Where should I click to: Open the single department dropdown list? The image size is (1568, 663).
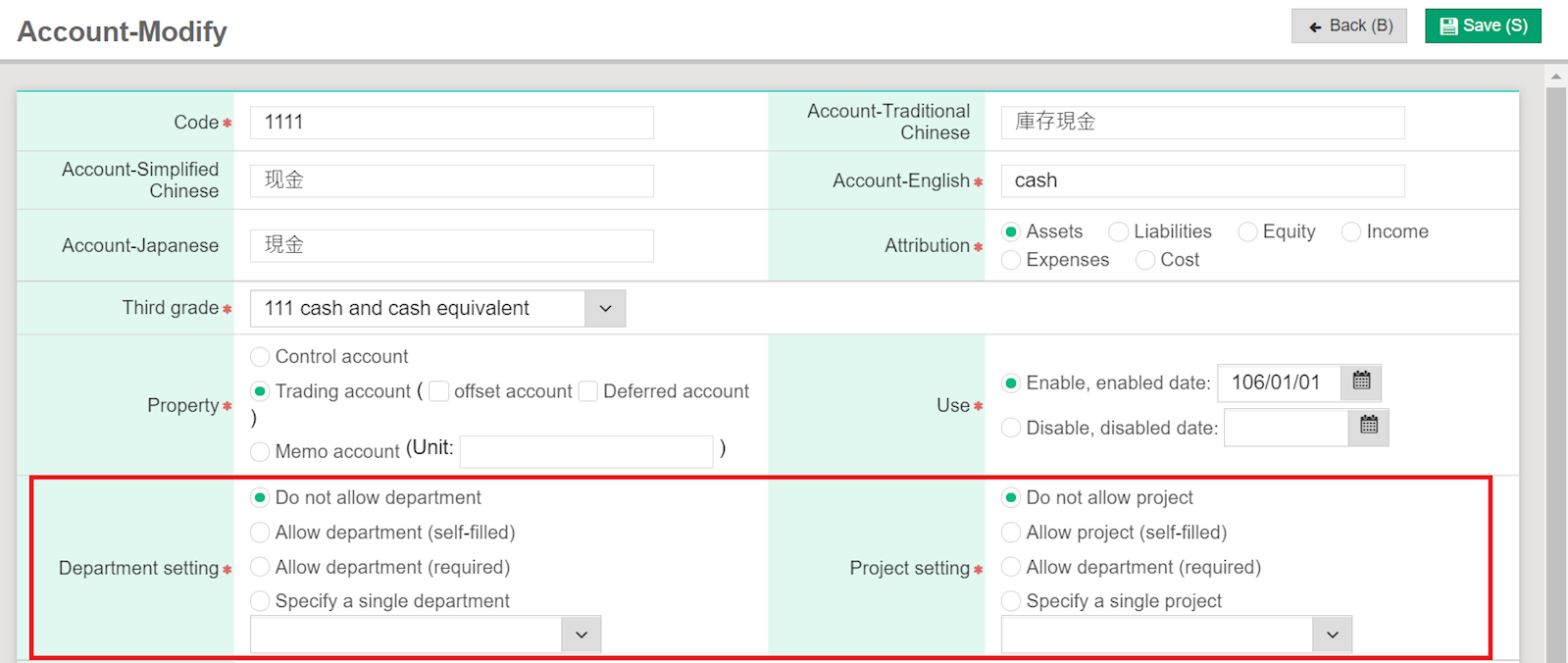click(x=581, y=635)
